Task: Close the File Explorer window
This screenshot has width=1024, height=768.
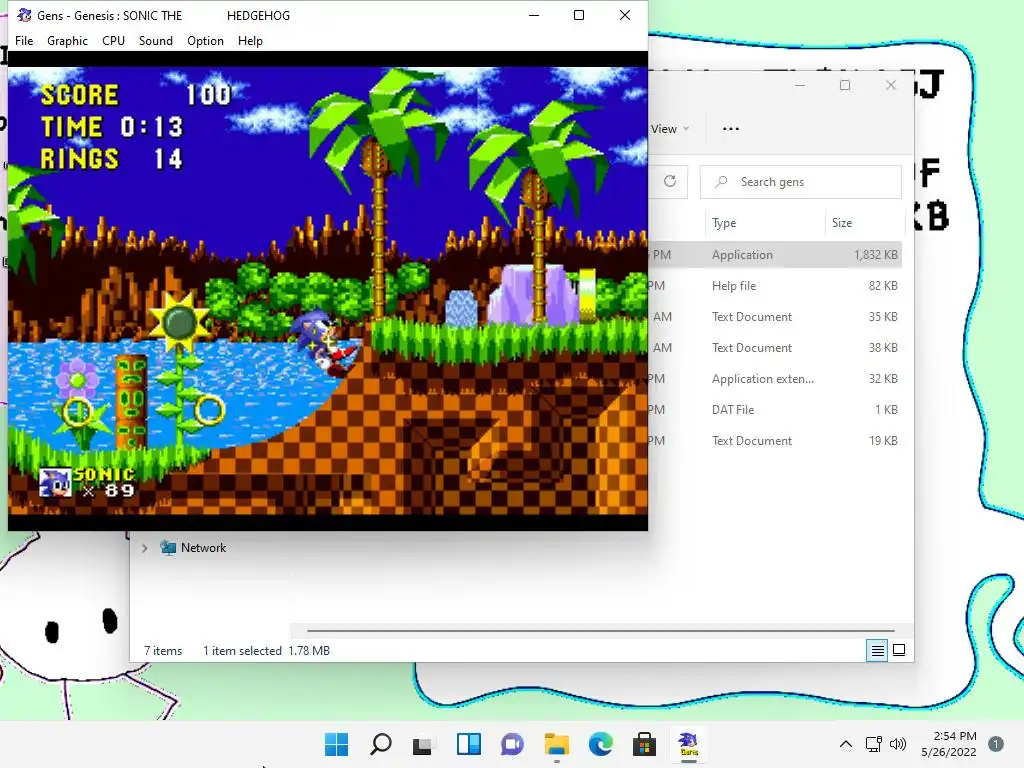Action: coord(891,86)
